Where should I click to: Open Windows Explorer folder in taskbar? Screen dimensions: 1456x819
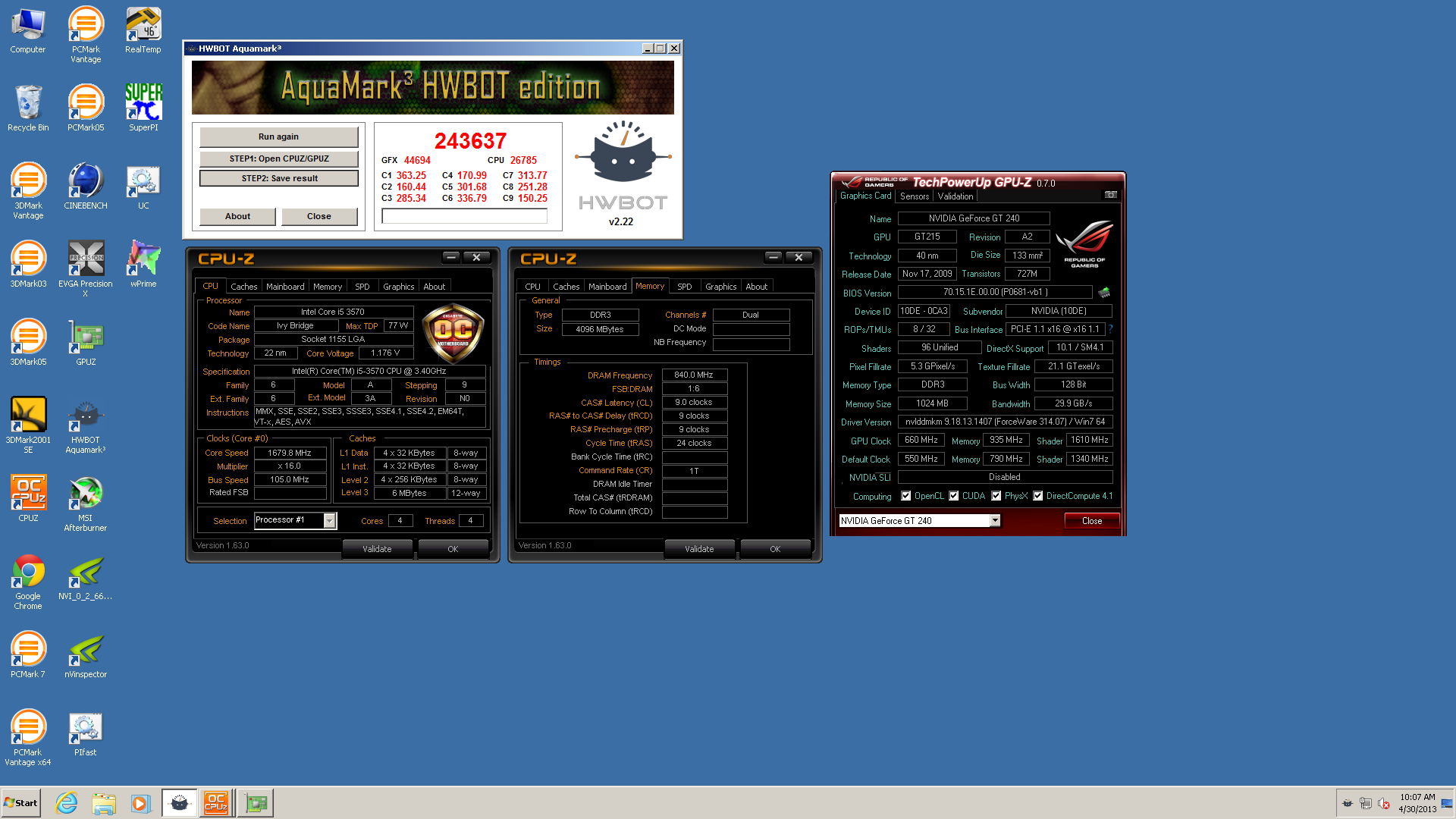click(104, 803)
